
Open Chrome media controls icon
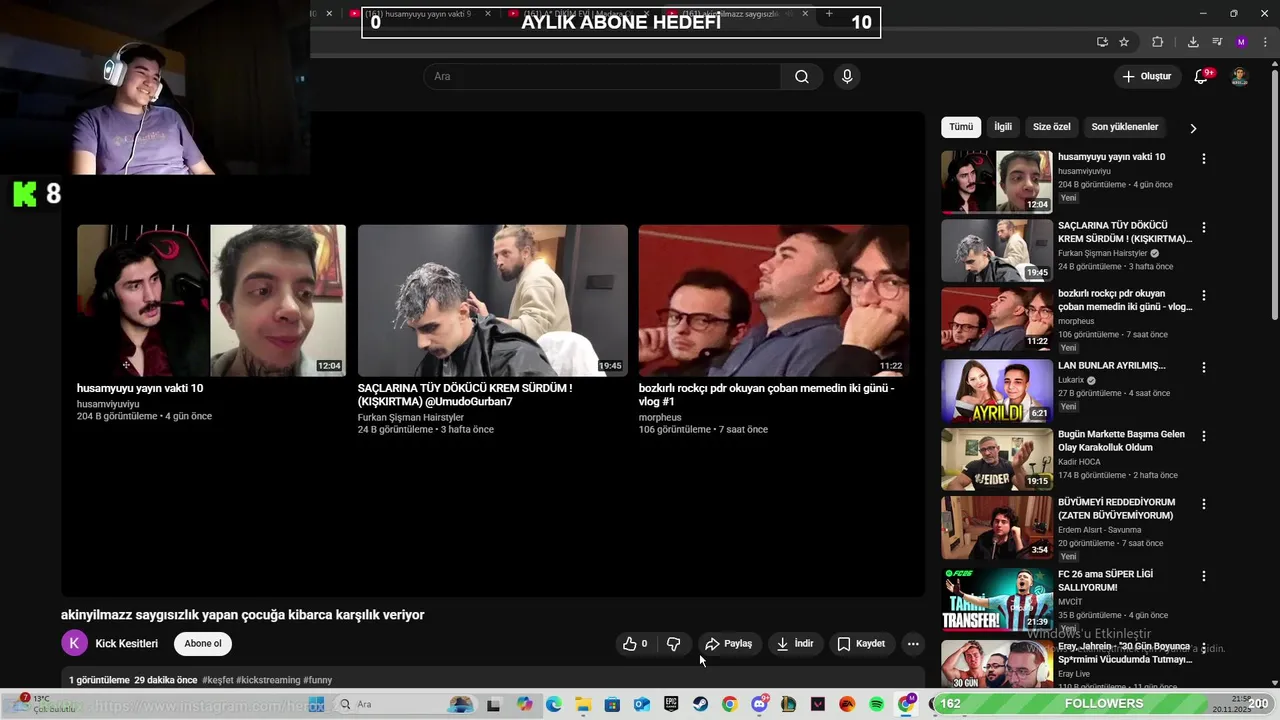tap(1217, 42)
